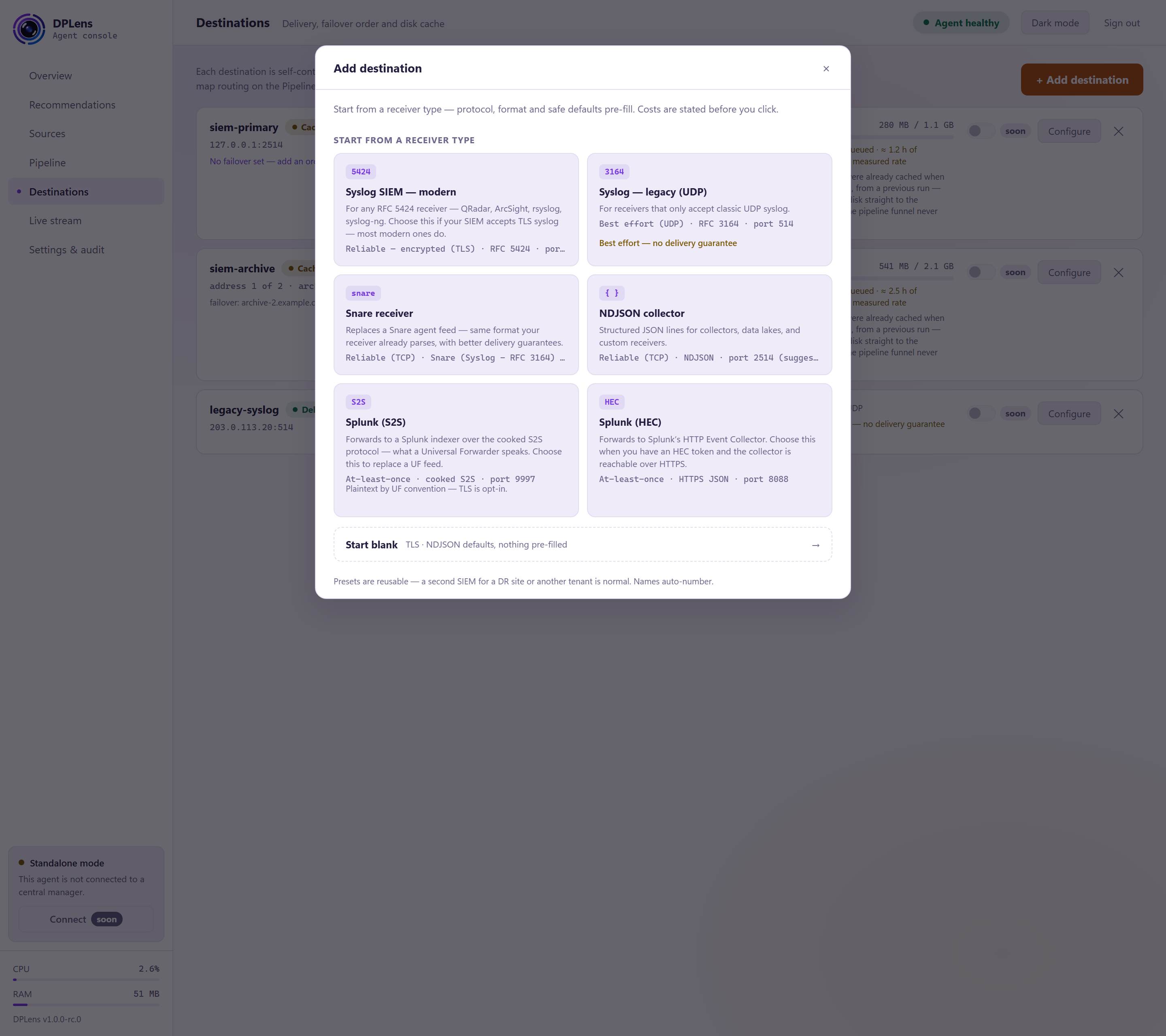Pick the Splunk (HEC) preset card
This screenshot has height=1036, width=1166.
709,450
